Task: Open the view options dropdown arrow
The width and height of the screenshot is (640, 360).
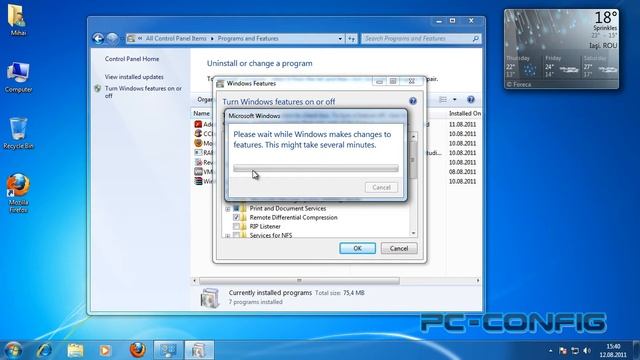Action: tap(454, 99)
